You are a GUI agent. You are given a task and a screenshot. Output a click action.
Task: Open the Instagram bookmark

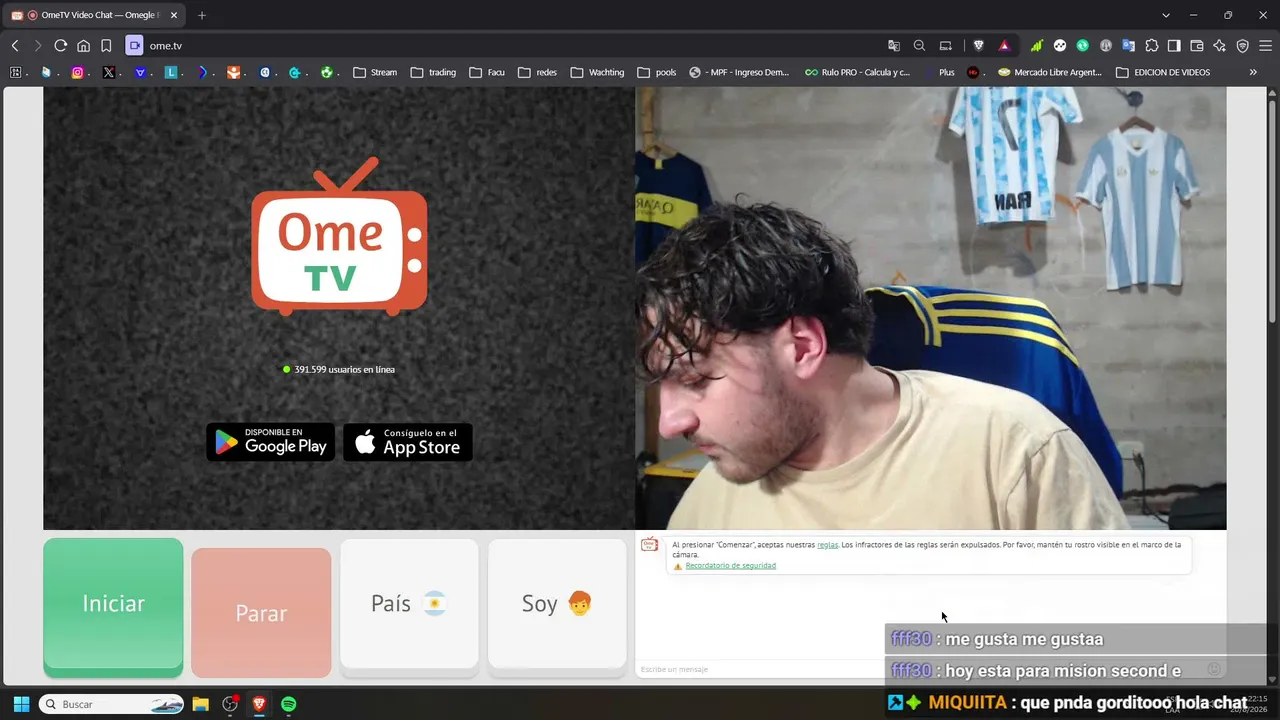(78, 72)
